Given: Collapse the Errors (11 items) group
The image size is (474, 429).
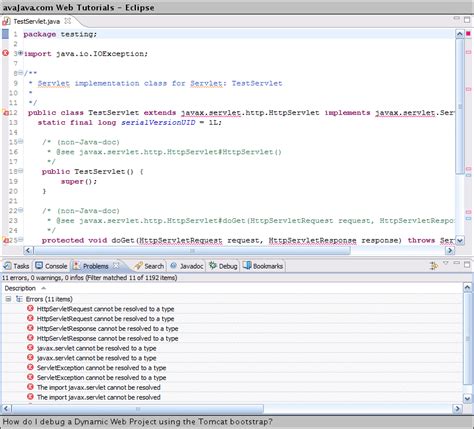Looking at the screenshot, I should 8,299.
